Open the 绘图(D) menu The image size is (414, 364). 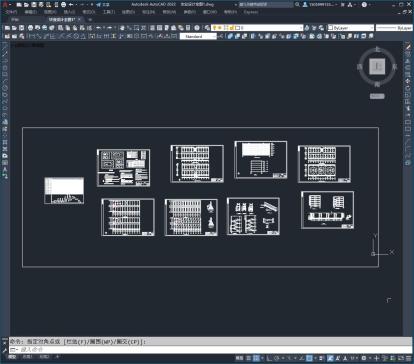(x=128, y=12)
